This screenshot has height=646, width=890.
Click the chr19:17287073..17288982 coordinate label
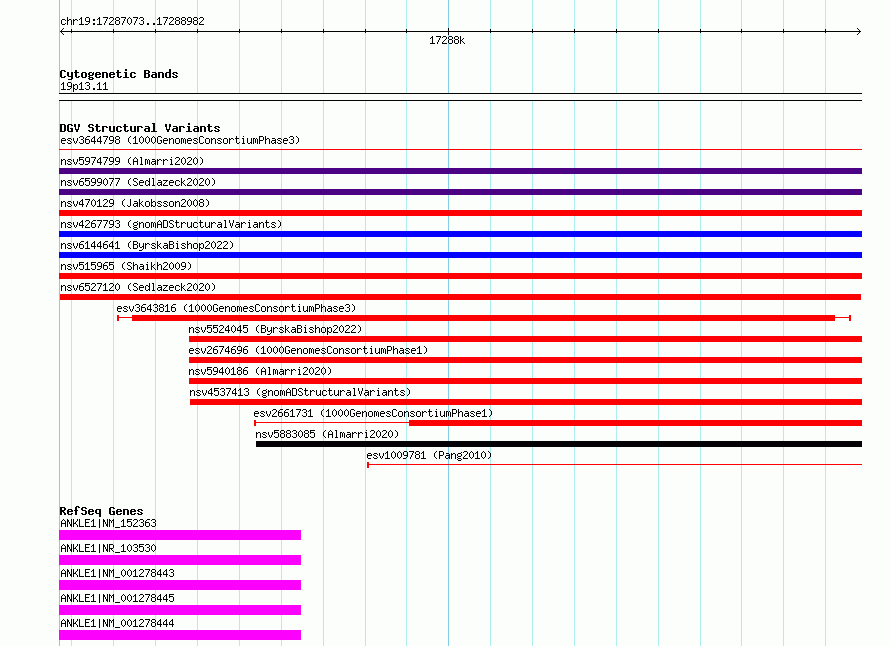click(x=132, y=21)
